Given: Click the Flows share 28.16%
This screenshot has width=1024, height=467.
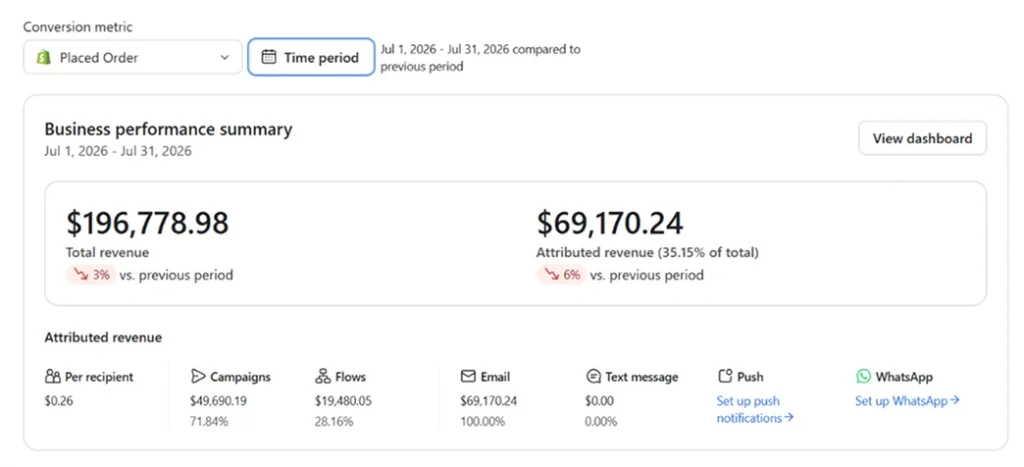Looking at the screenshot, I should (x=334, y=422).
